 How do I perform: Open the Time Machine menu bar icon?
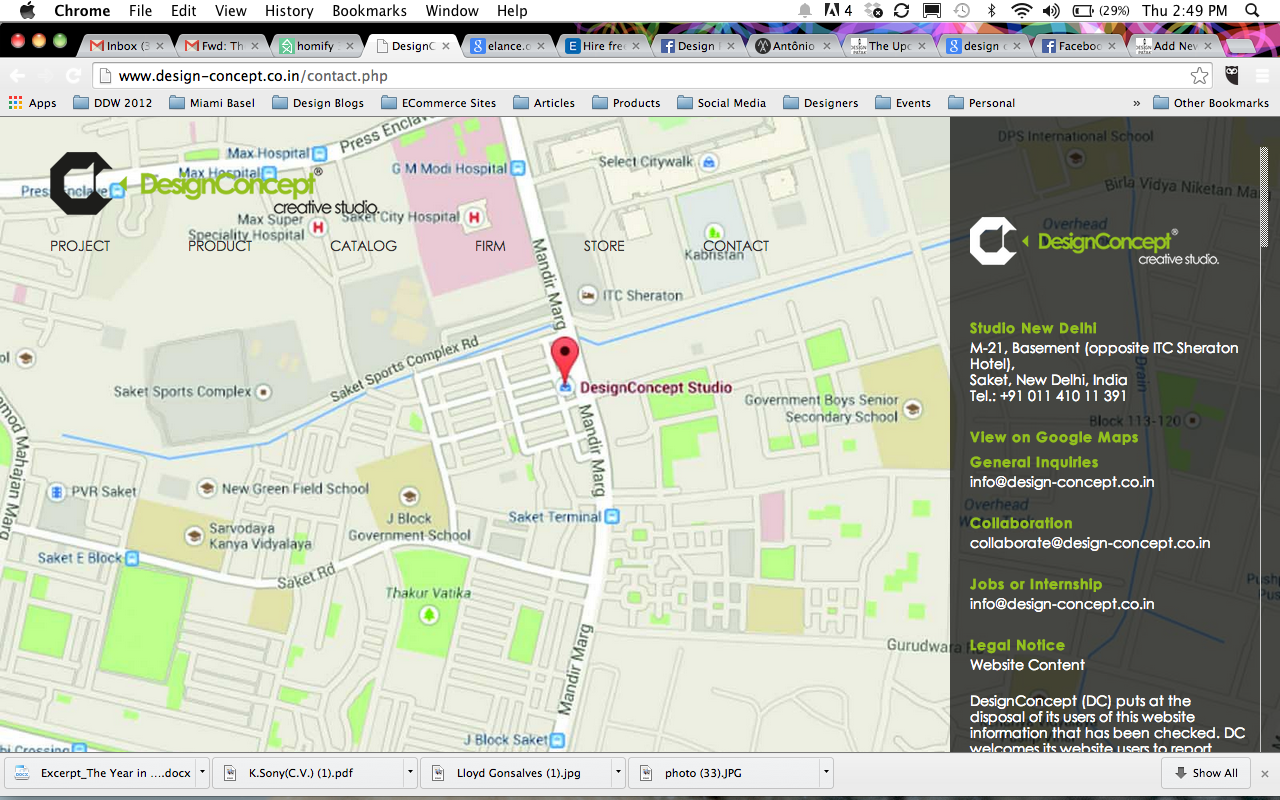coord(961,11)
